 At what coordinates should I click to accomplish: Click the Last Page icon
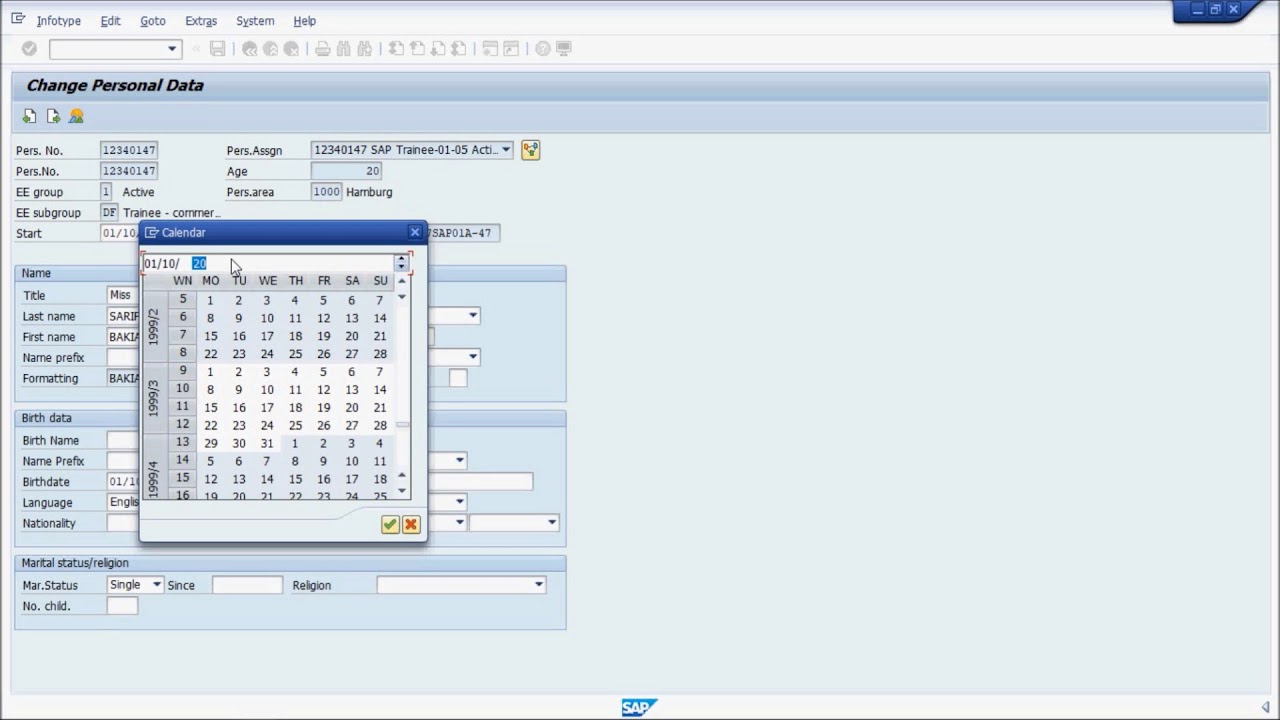pos(459,48)
